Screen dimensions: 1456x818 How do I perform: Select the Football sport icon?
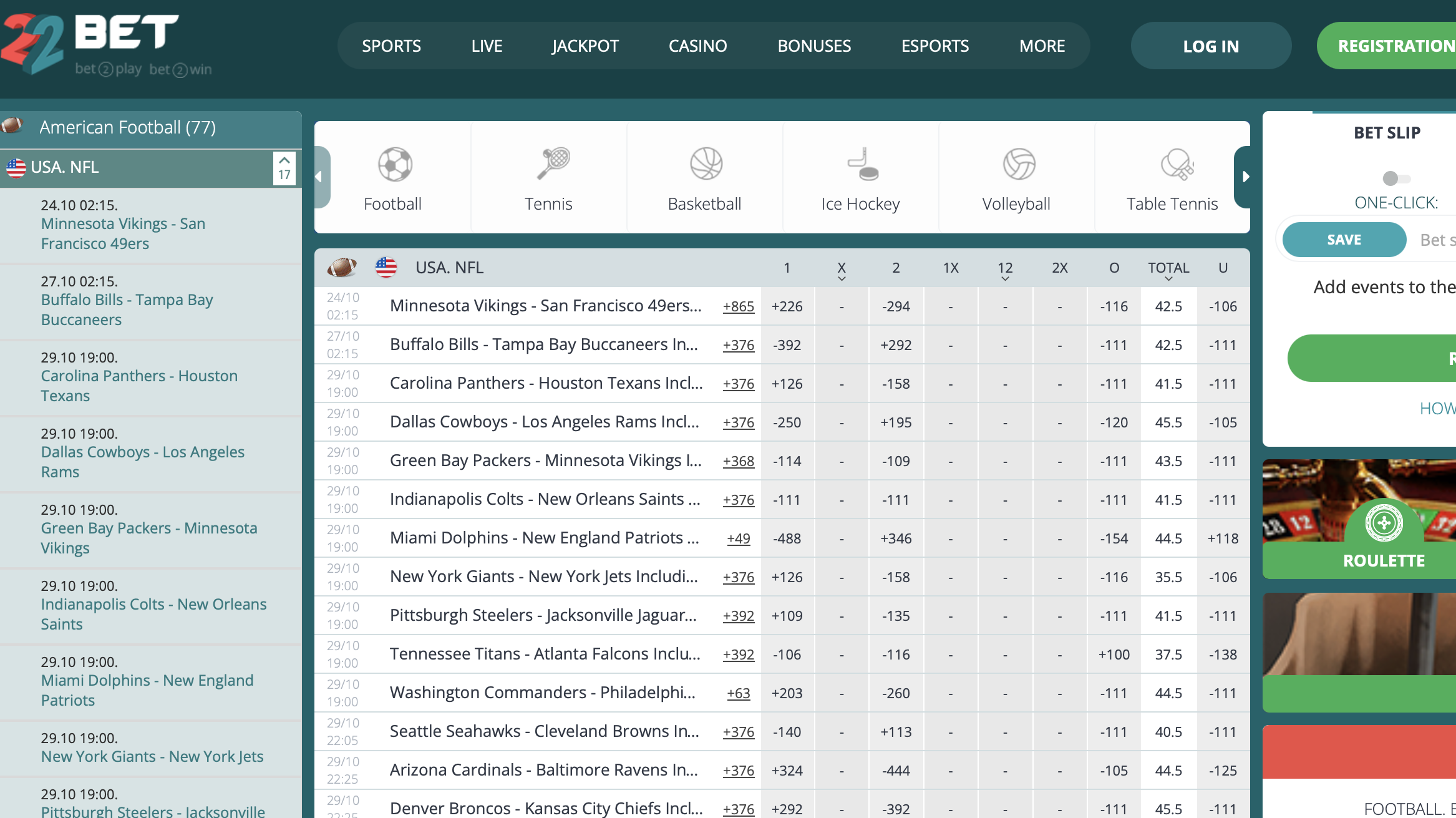point(394,164)
